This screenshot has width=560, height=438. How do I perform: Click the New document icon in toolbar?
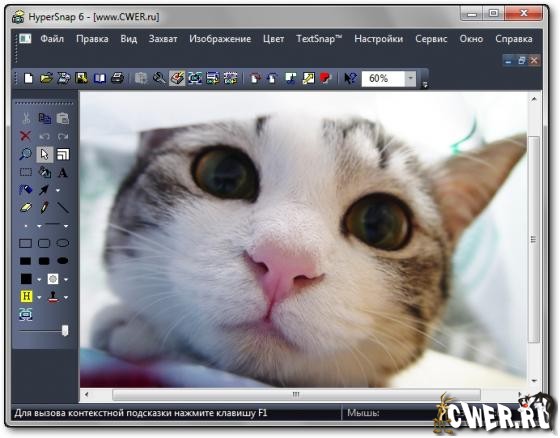click(x=28, y=78)
